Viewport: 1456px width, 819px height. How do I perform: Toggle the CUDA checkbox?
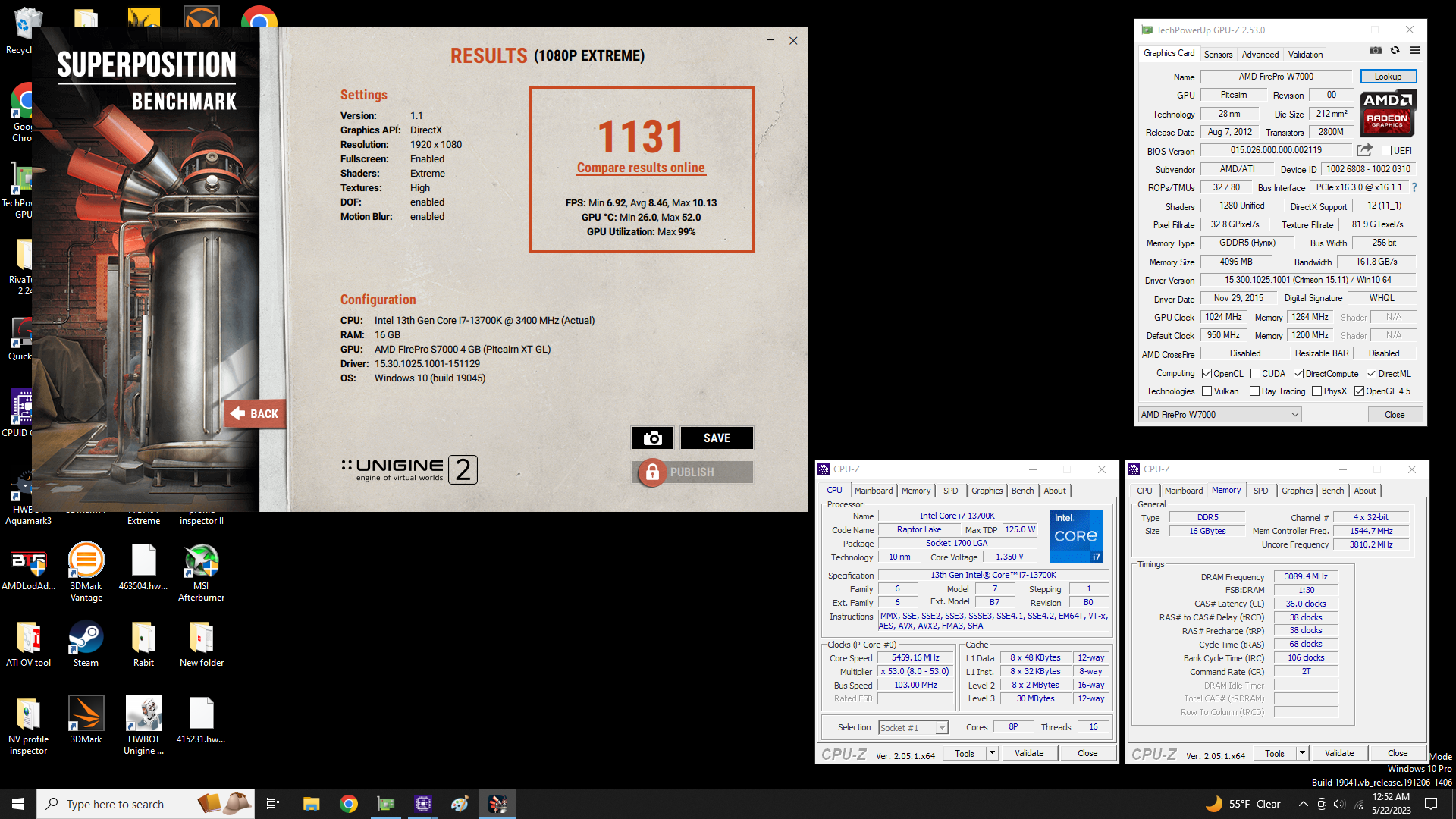pyautogui.click(x=1255, y=374)
